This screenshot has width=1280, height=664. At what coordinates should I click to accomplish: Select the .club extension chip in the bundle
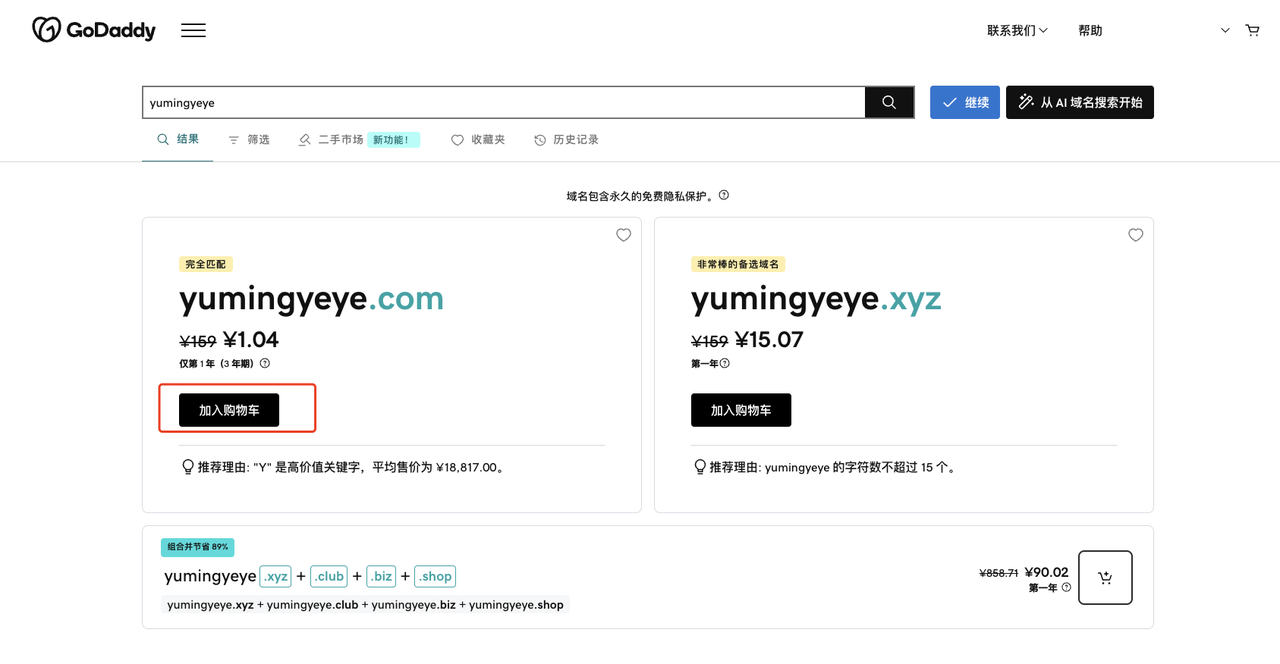(x=328, y=576)
